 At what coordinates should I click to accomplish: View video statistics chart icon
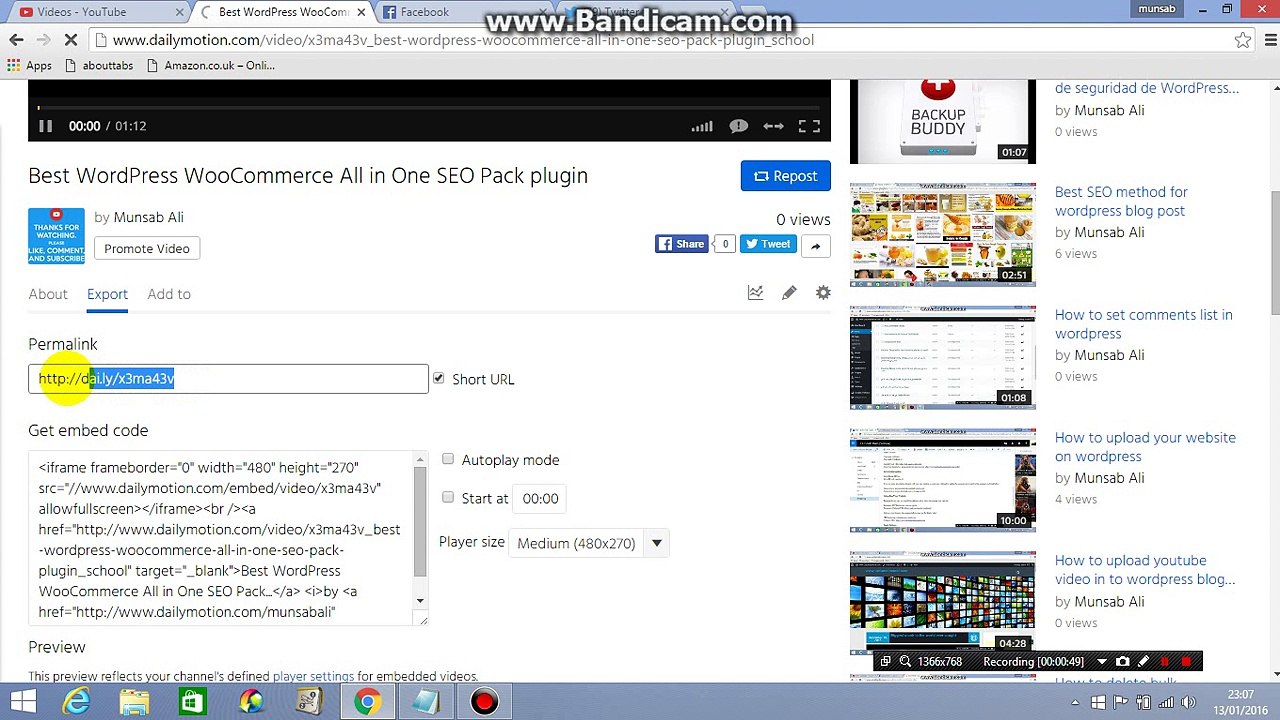point(755,293)
